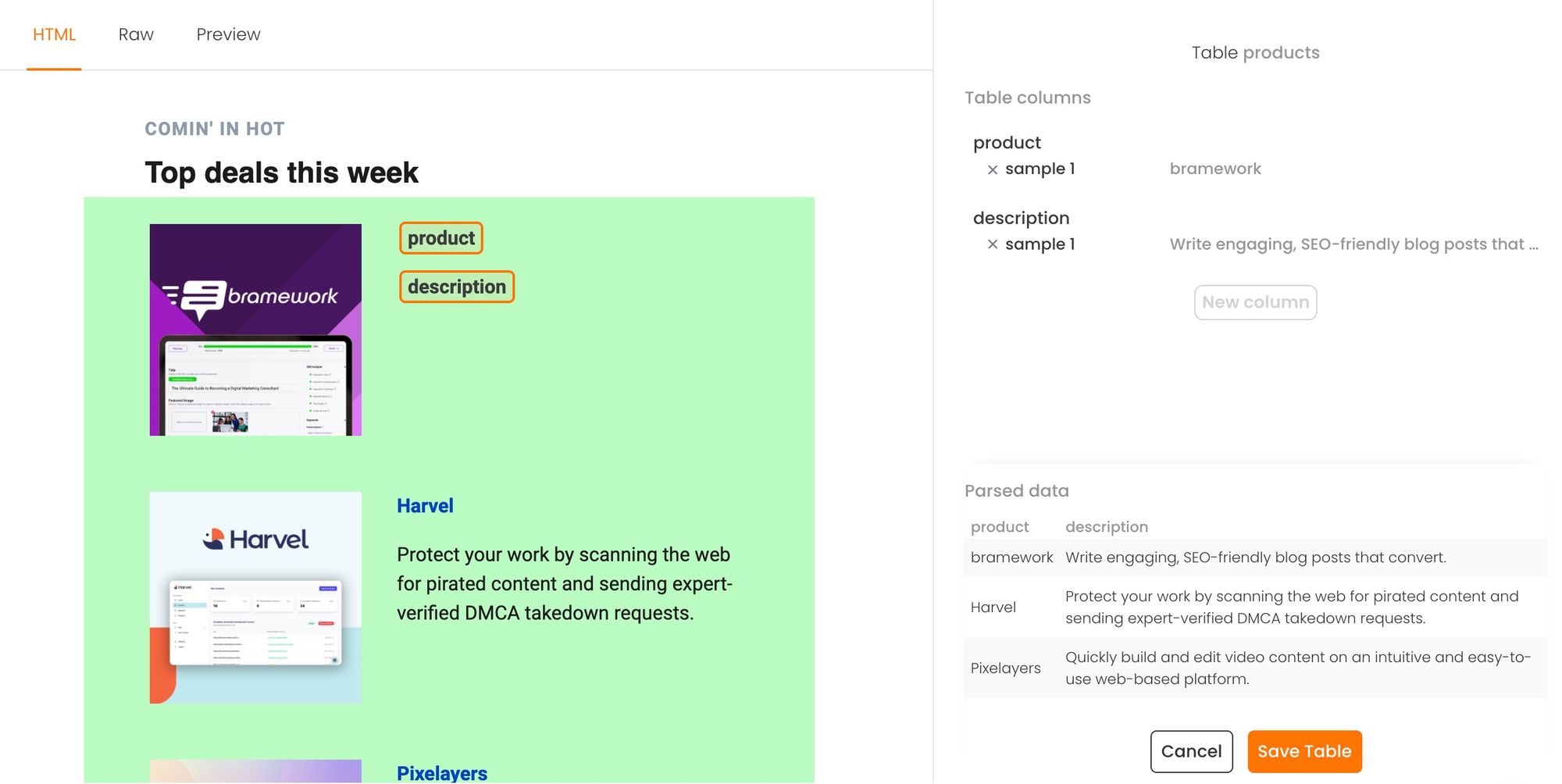Click the New column button

coord(1254,302)
